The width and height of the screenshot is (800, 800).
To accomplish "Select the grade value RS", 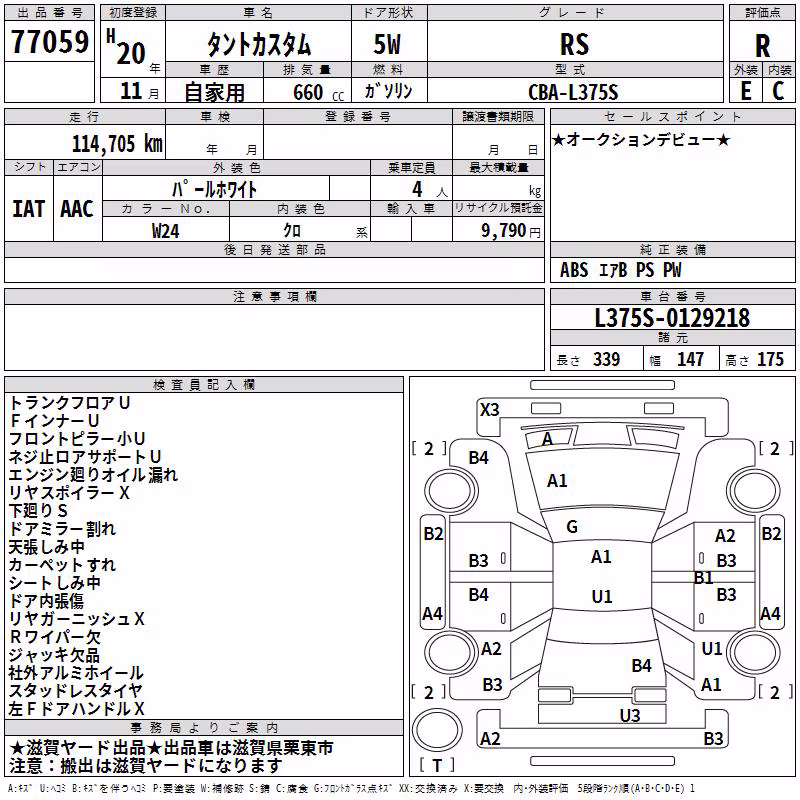I will tap(574, 44).
